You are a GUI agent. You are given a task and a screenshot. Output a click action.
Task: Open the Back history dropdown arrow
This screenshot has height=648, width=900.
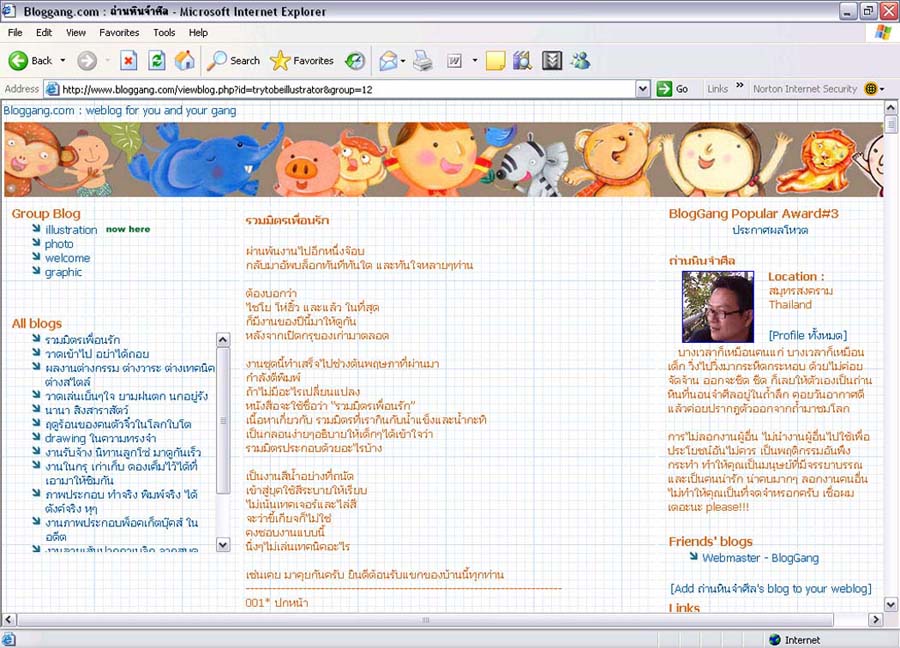(x=63, y=60)
